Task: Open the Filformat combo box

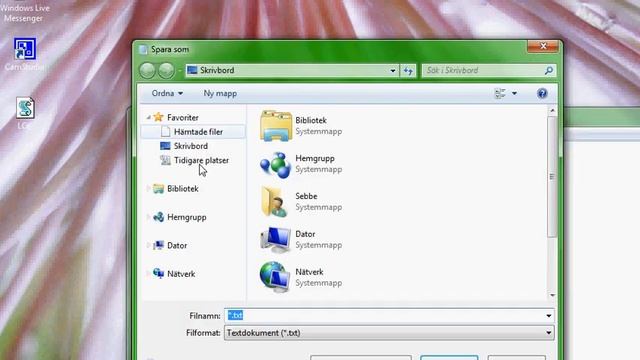Action: coord(389,333)
